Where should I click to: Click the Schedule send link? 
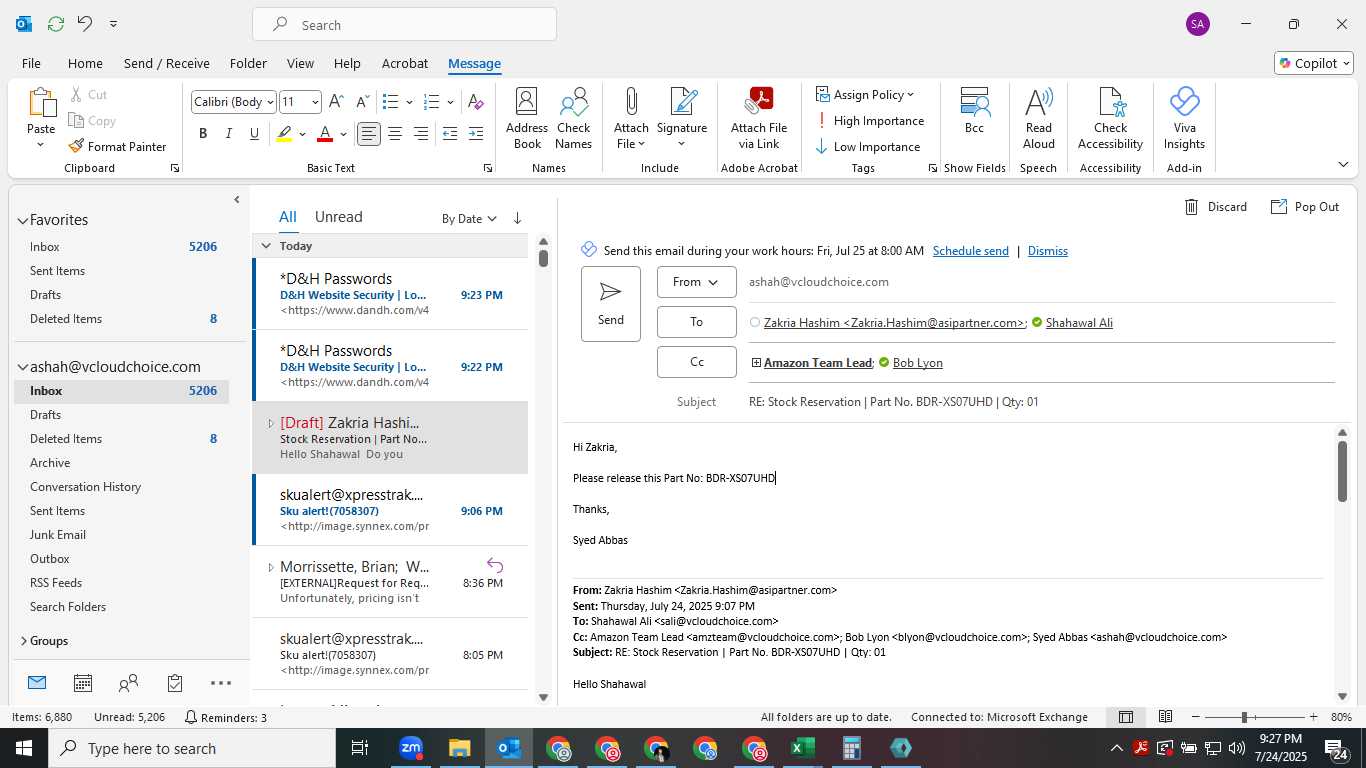970,251
